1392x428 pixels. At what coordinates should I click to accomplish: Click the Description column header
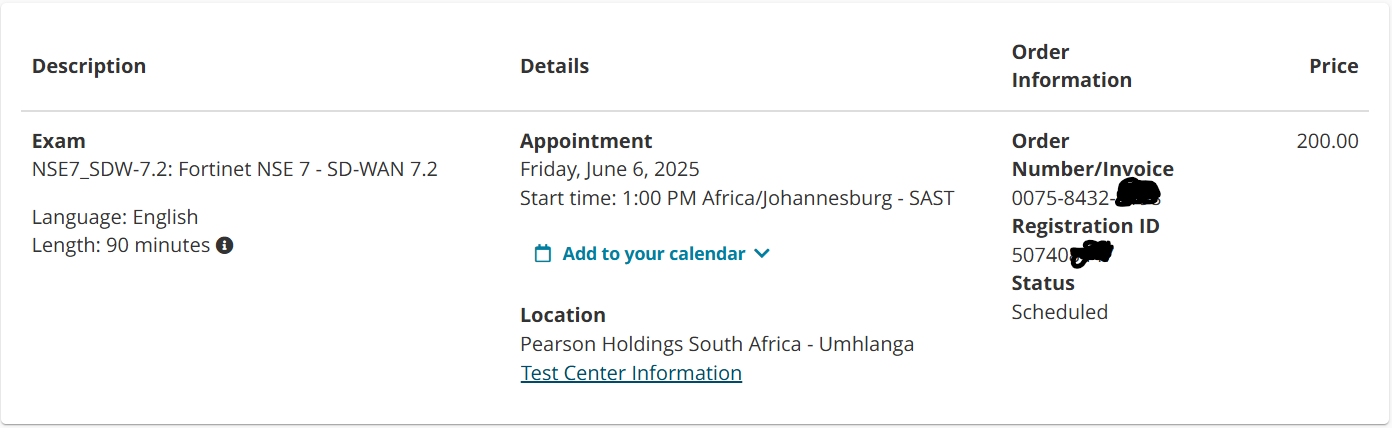coord(89,66)
